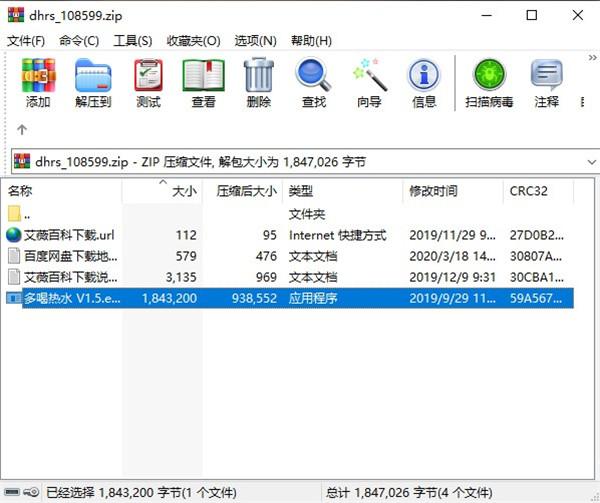Select the 艾薇百科下载.url file
Screen dimensions: 600x503
tap(287, 235)
